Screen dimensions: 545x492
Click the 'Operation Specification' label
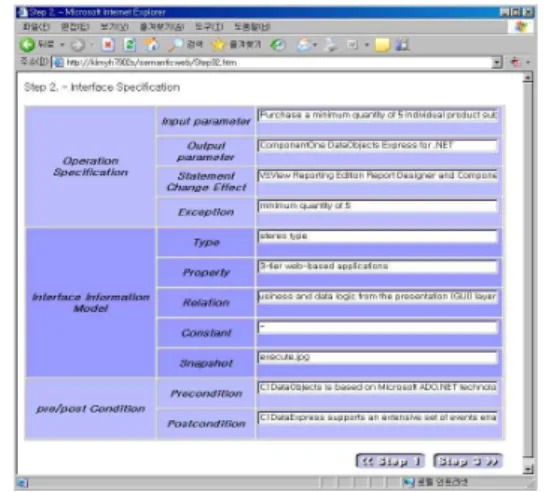(91, 166)
